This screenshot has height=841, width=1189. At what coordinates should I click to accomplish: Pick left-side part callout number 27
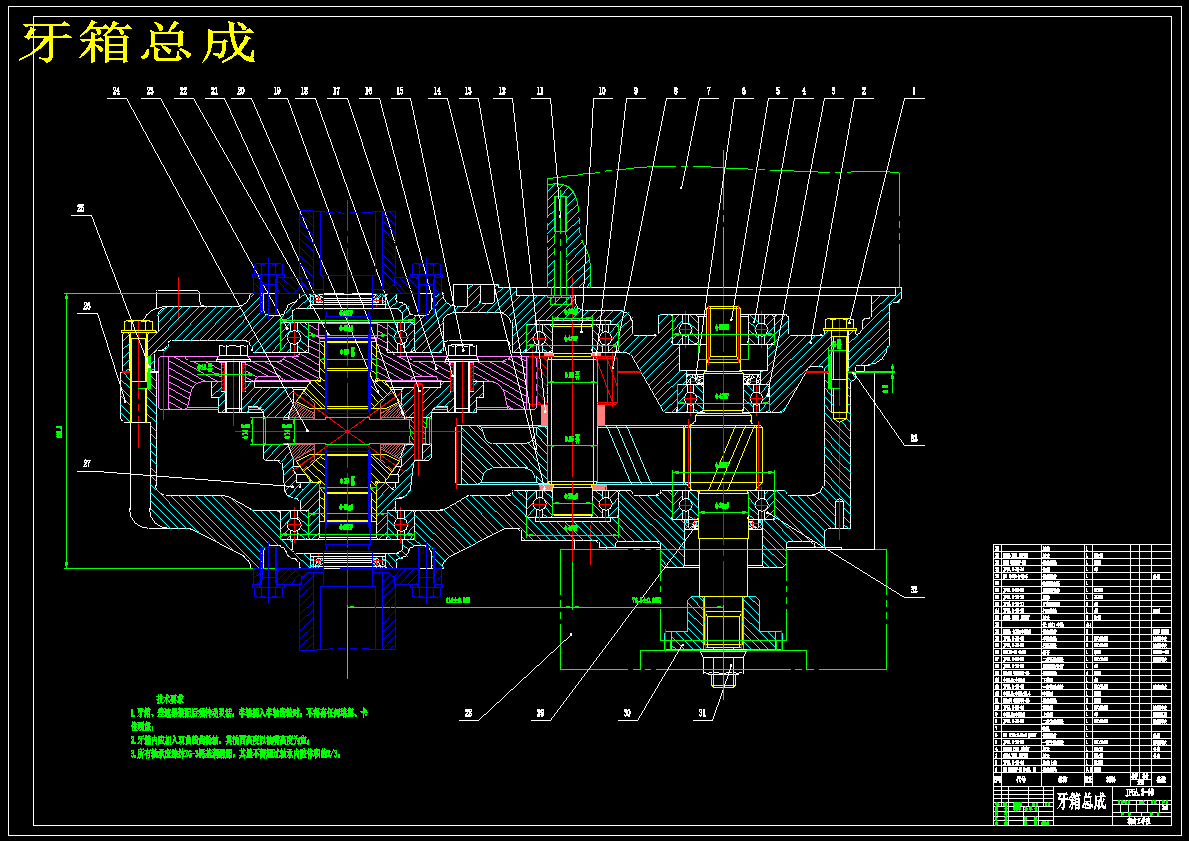[86, 464]
